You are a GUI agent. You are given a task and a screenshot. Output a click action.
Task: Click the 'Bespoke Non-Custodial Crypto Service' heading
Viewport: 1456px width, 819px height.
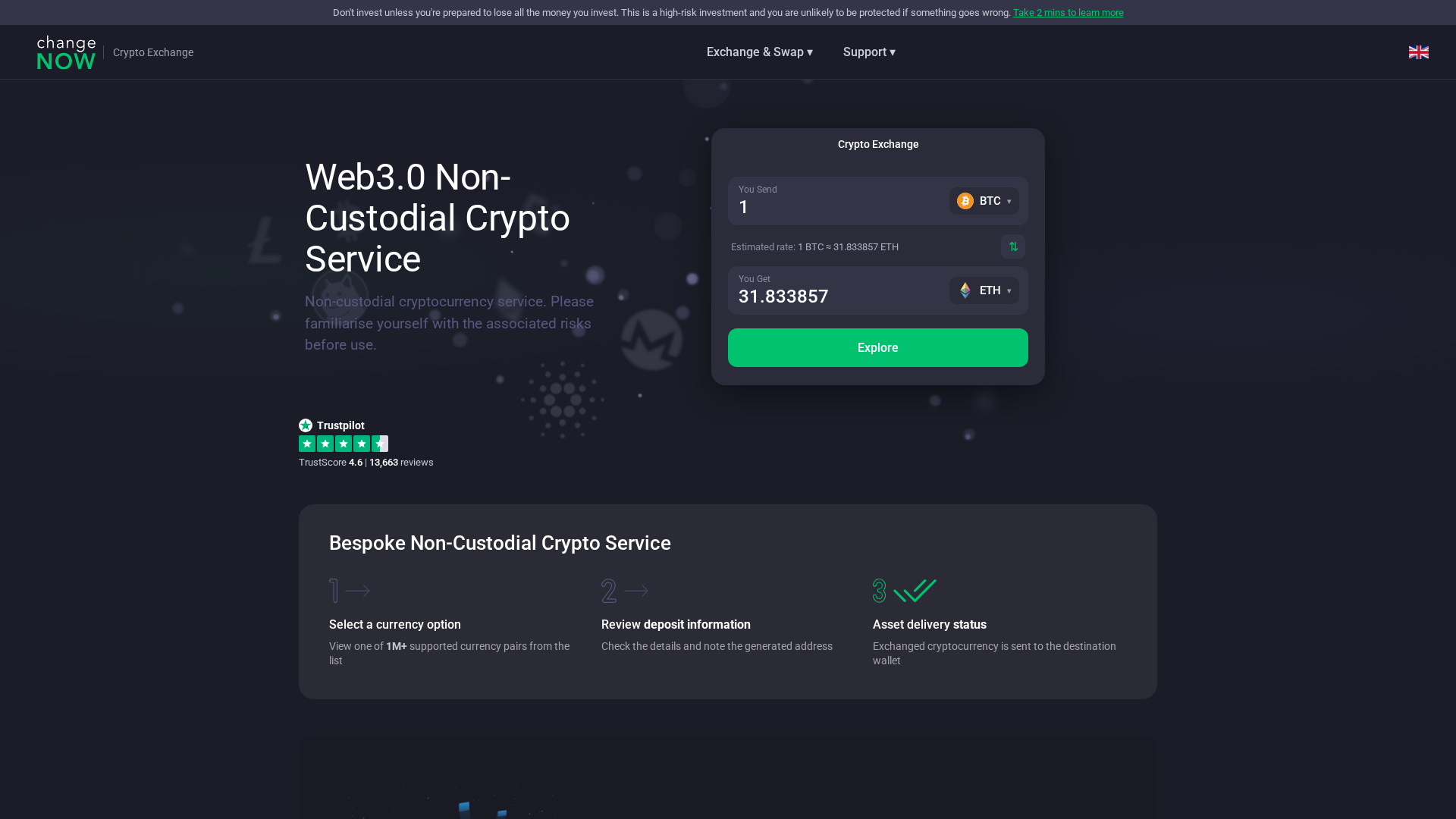(500, 543)
